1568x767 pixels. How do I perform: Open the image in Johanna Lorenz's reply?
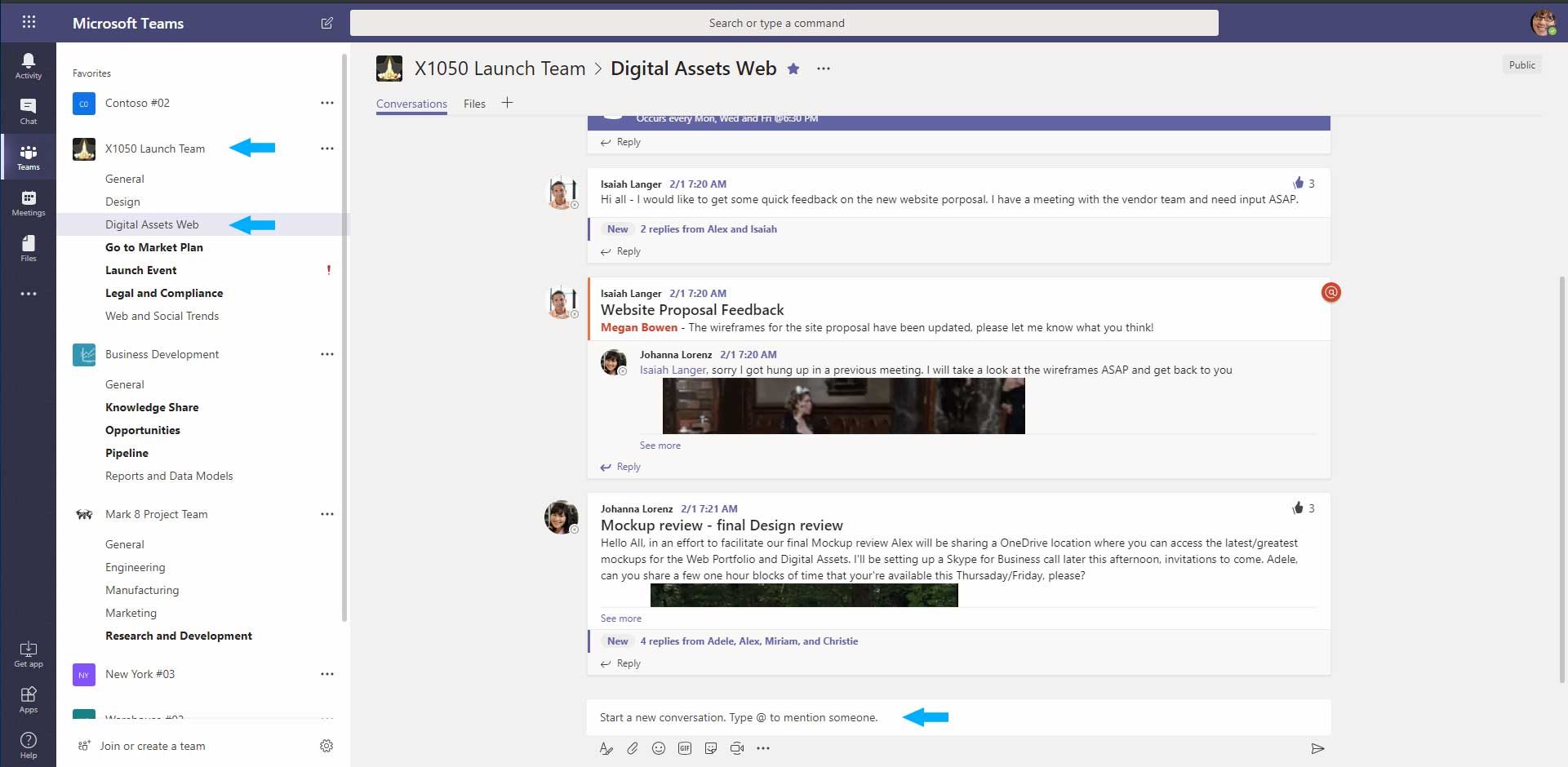(843, 406)
